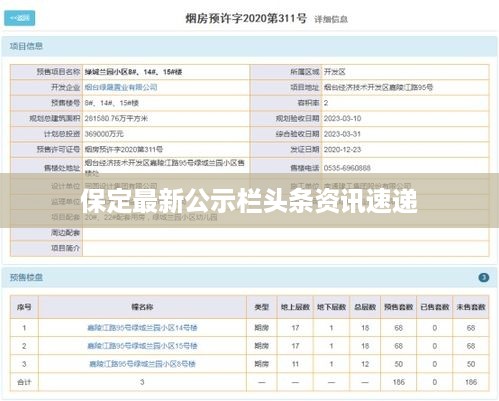Select permit number value in 预售许可证号 row
The width and height of the screenshot is (499, 401).
click(124, 149)
